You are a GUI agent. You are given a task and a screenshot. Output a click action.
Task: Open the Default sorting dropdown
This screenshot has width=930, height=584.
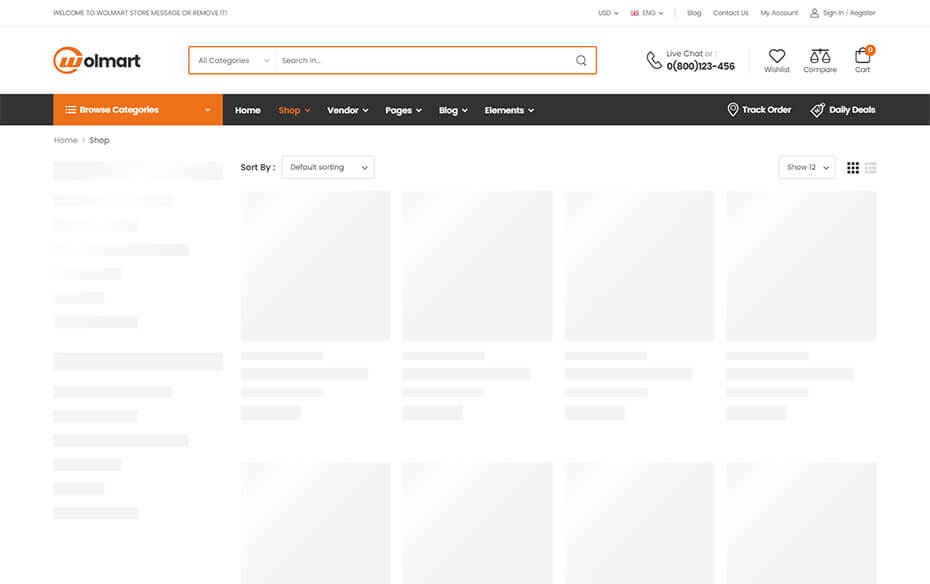coord(328,167)
